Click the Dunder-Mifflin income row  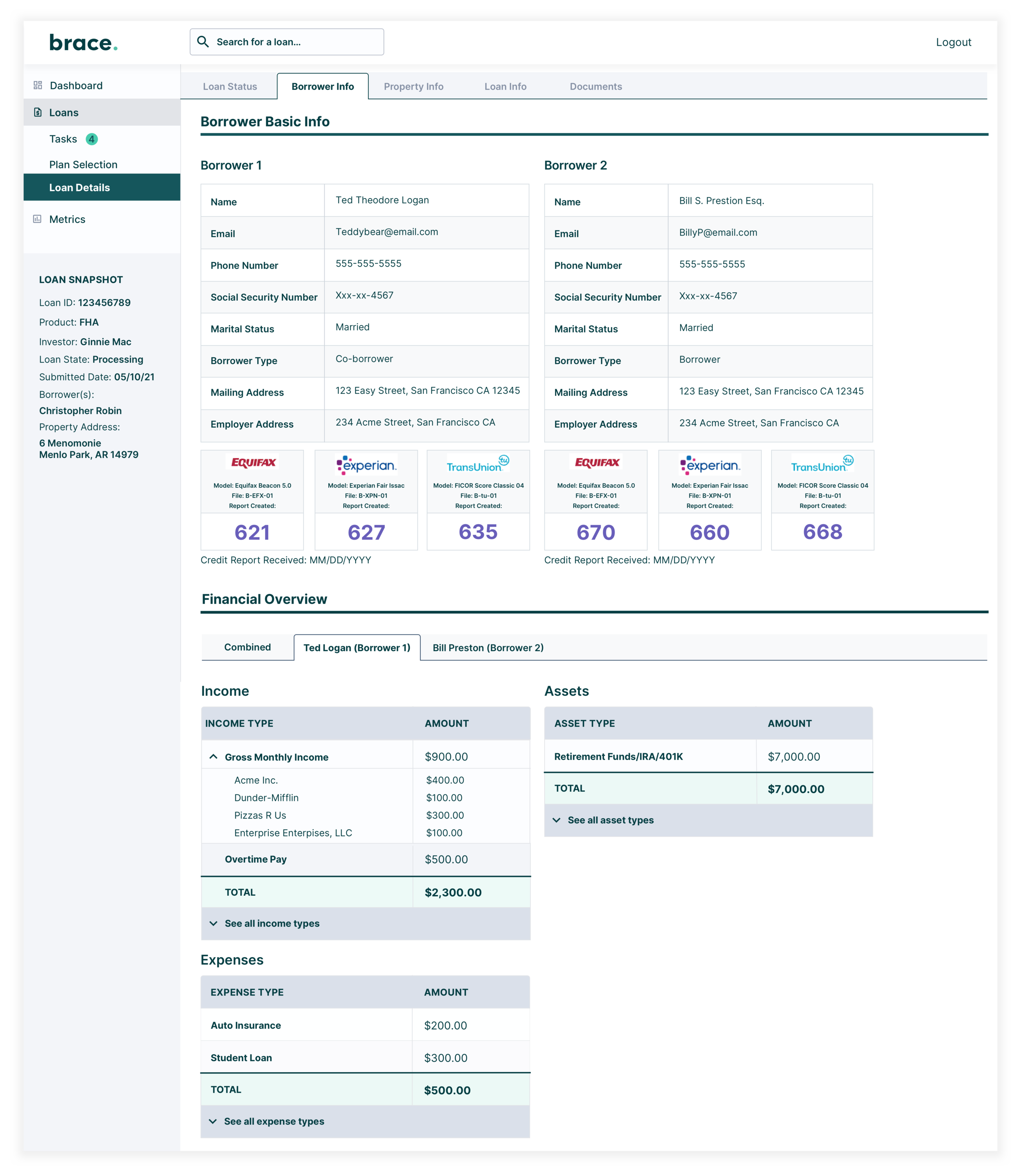[366, 798]
